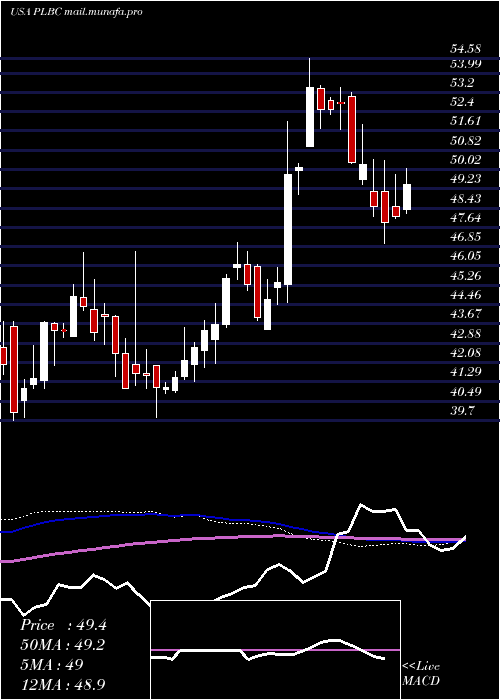The image size is (500, 700).
Task: Select the 50.82 price axis label
Action: click(x=464, y=141)
